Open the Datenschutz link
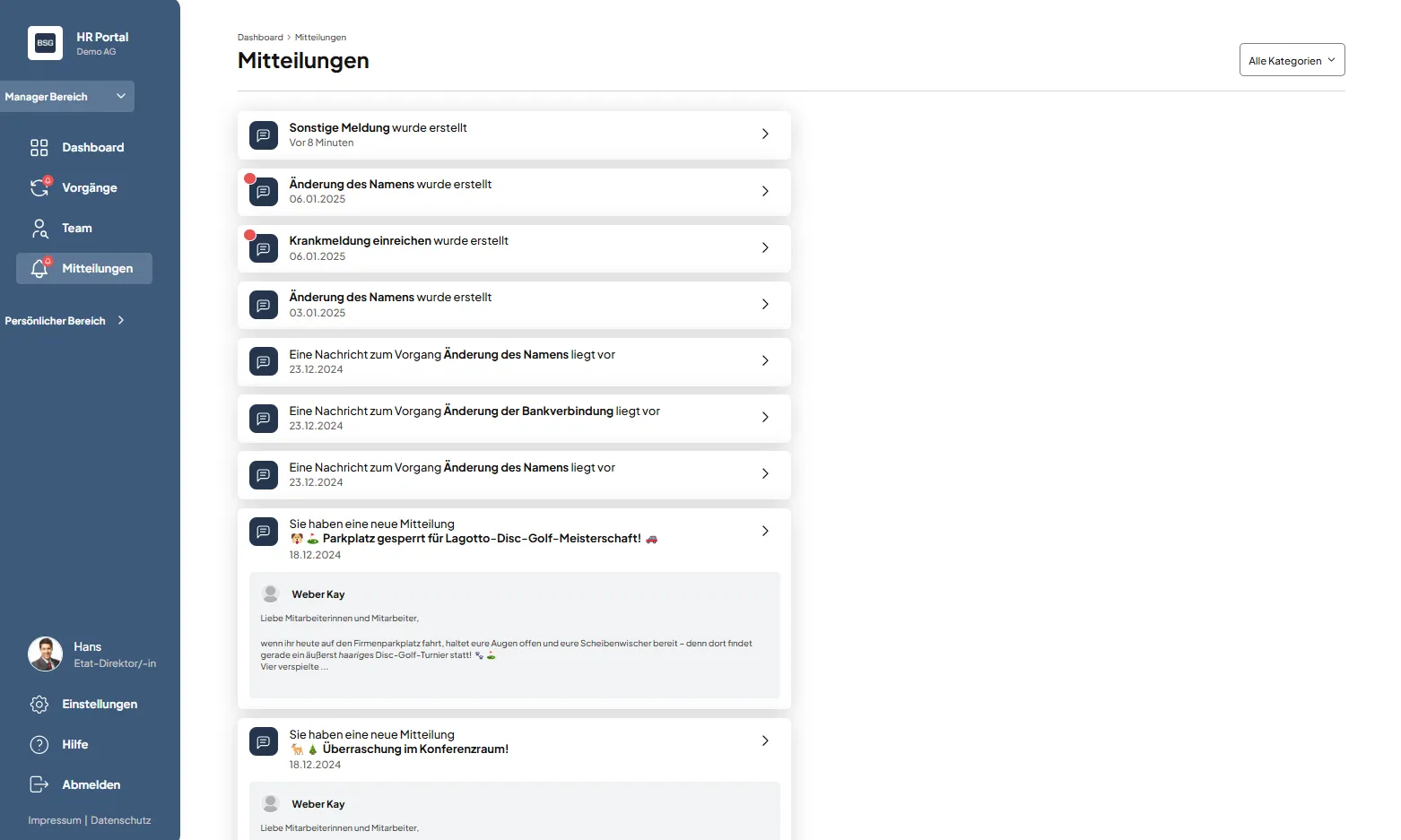Viewport: 1401px width, 840px height. click(121, 820)
